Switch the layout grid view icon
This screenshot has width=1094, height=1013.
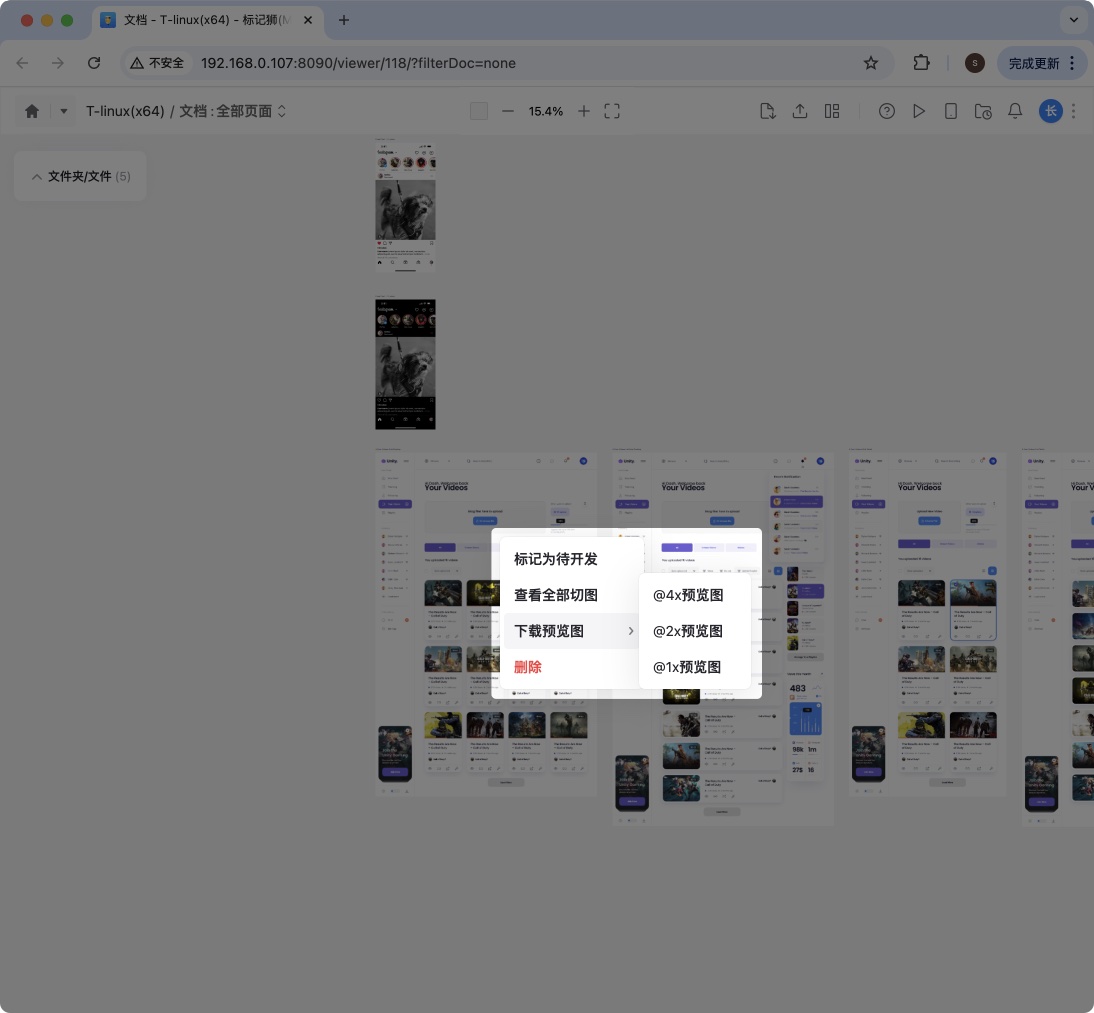tap(832, 111)
